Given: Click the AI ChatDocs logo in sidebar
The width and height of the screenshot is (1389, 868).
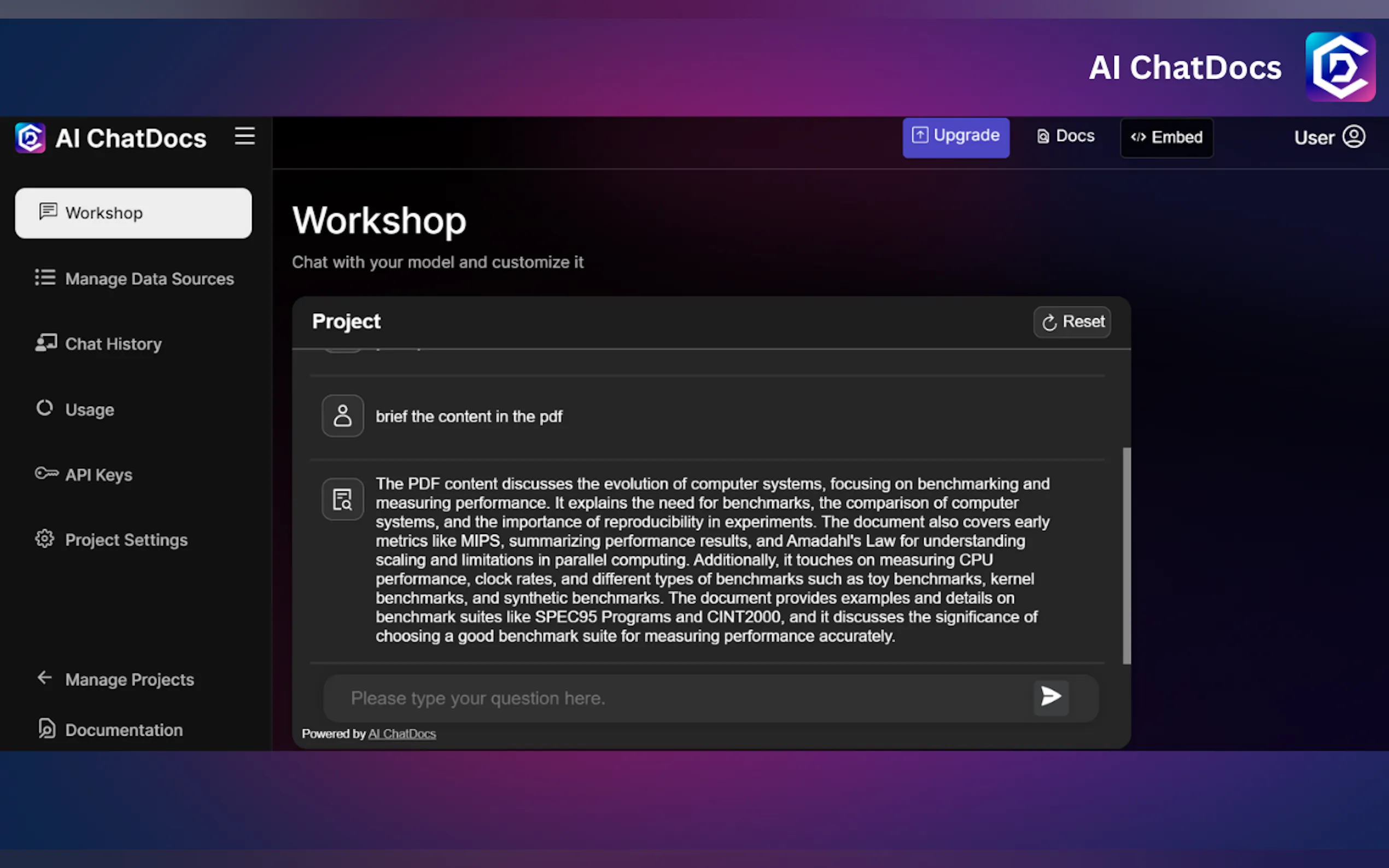Looking at the screenshot, I should click(30, 137).
